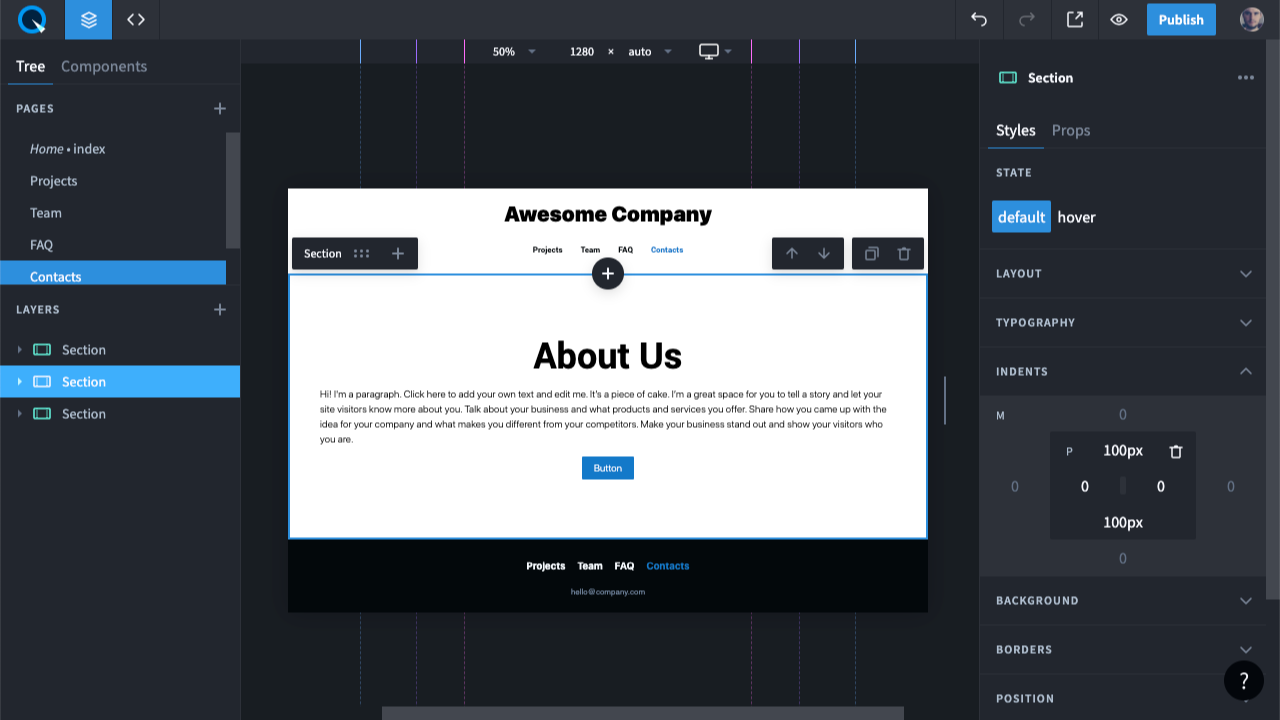Select the default state

(1021, 217)
